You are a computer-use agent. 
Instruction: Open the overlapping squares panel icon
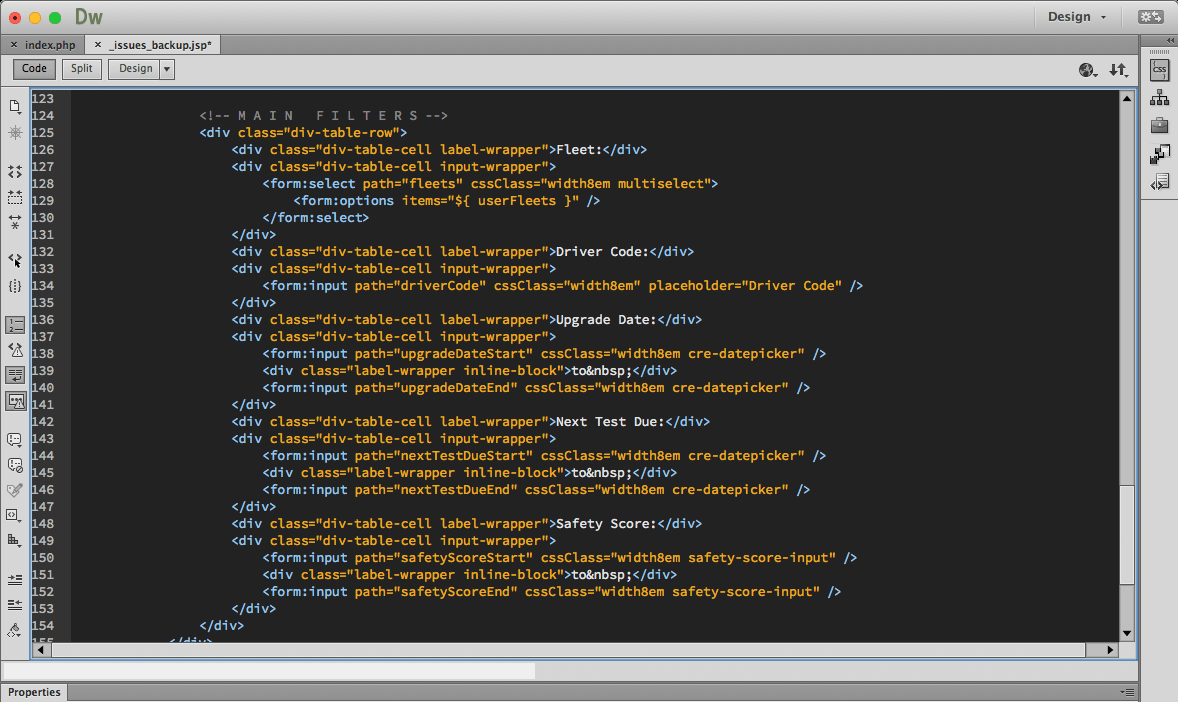click(1159, 154)
